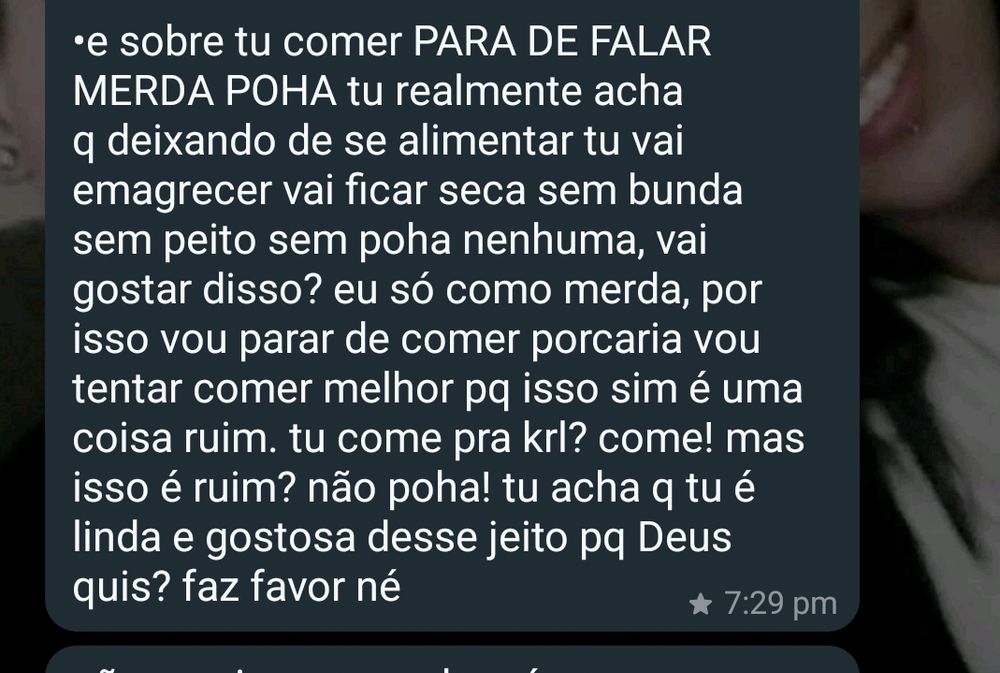Tap the 7:29 pm message timestamp
The height and width of the screenshot is (673, 1000).
pos(781,603)
